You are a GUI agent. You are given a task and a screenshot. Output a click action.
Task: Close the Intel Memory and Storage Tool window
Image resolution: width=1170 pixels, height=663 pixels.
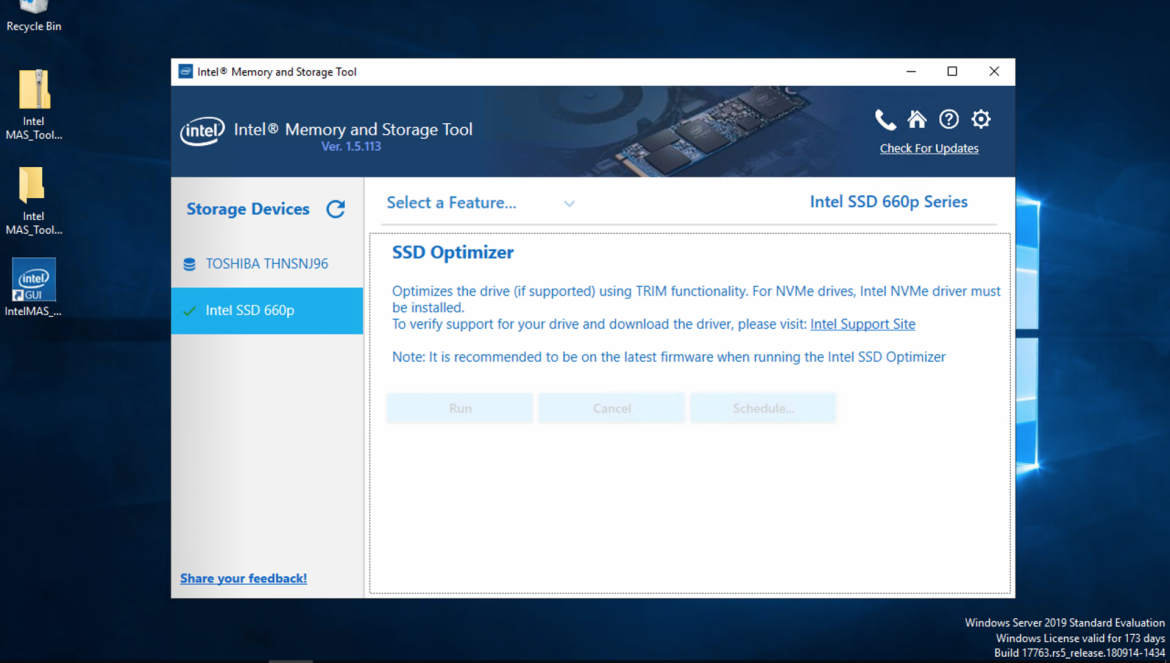pyautogui.click(x=994, y=72)
